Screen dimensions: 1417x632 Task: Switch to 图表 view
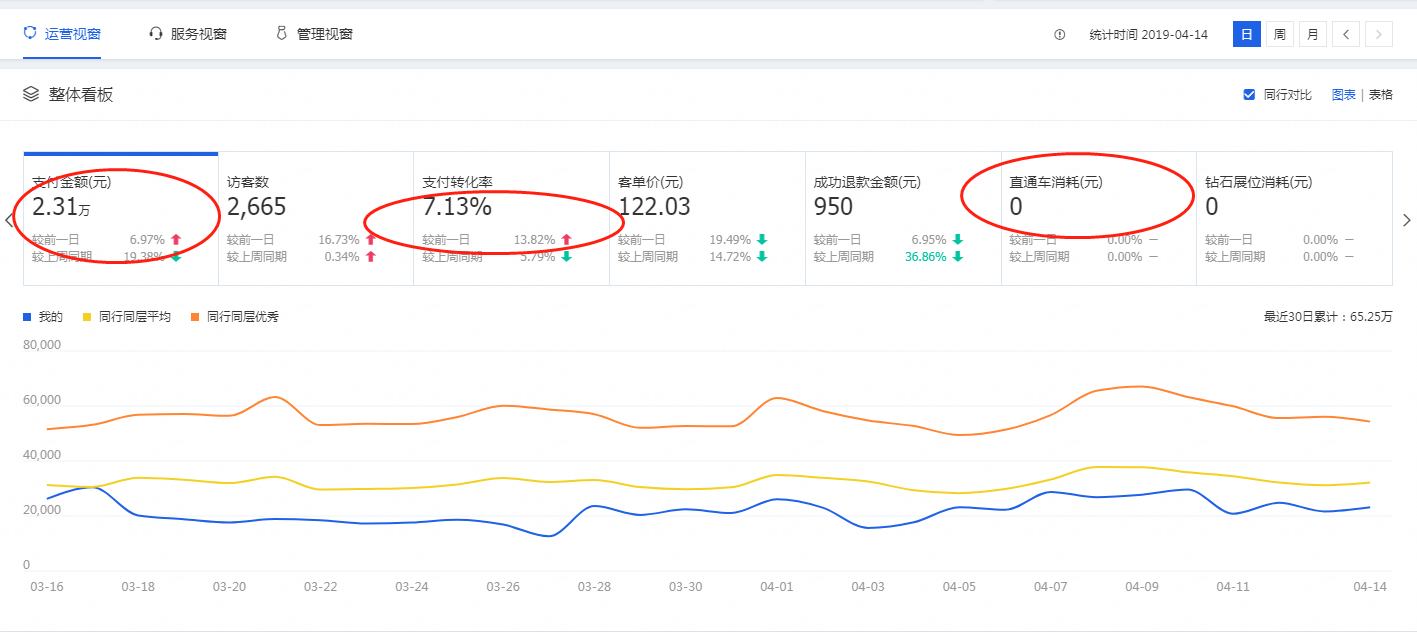1344,94
